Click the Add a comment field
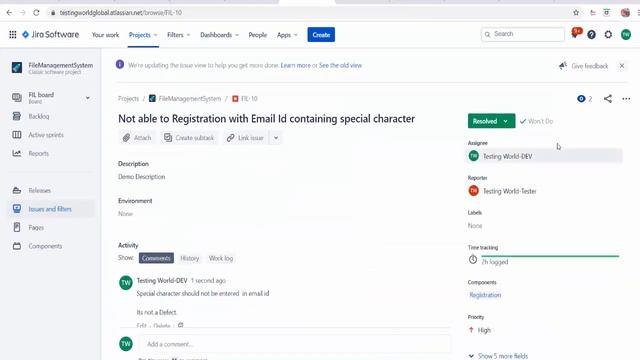 point(296,344)
